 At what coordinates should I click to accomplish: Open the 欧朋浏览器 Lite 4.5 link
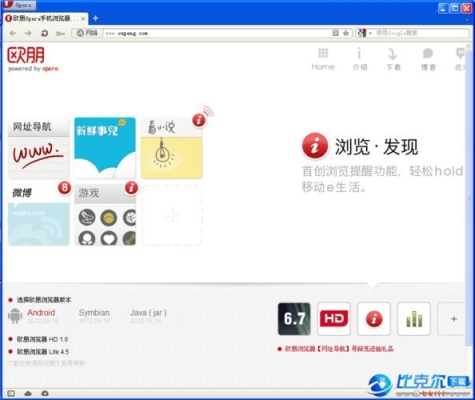(43, 352)
